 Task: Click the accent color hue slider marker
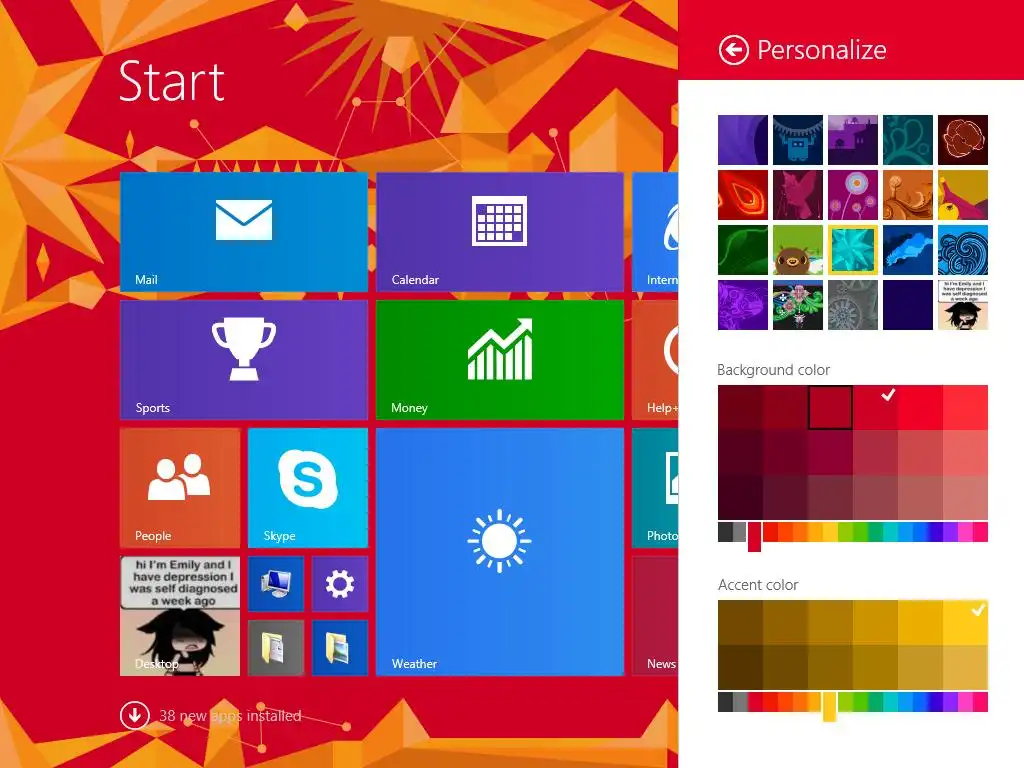point(829,707)
